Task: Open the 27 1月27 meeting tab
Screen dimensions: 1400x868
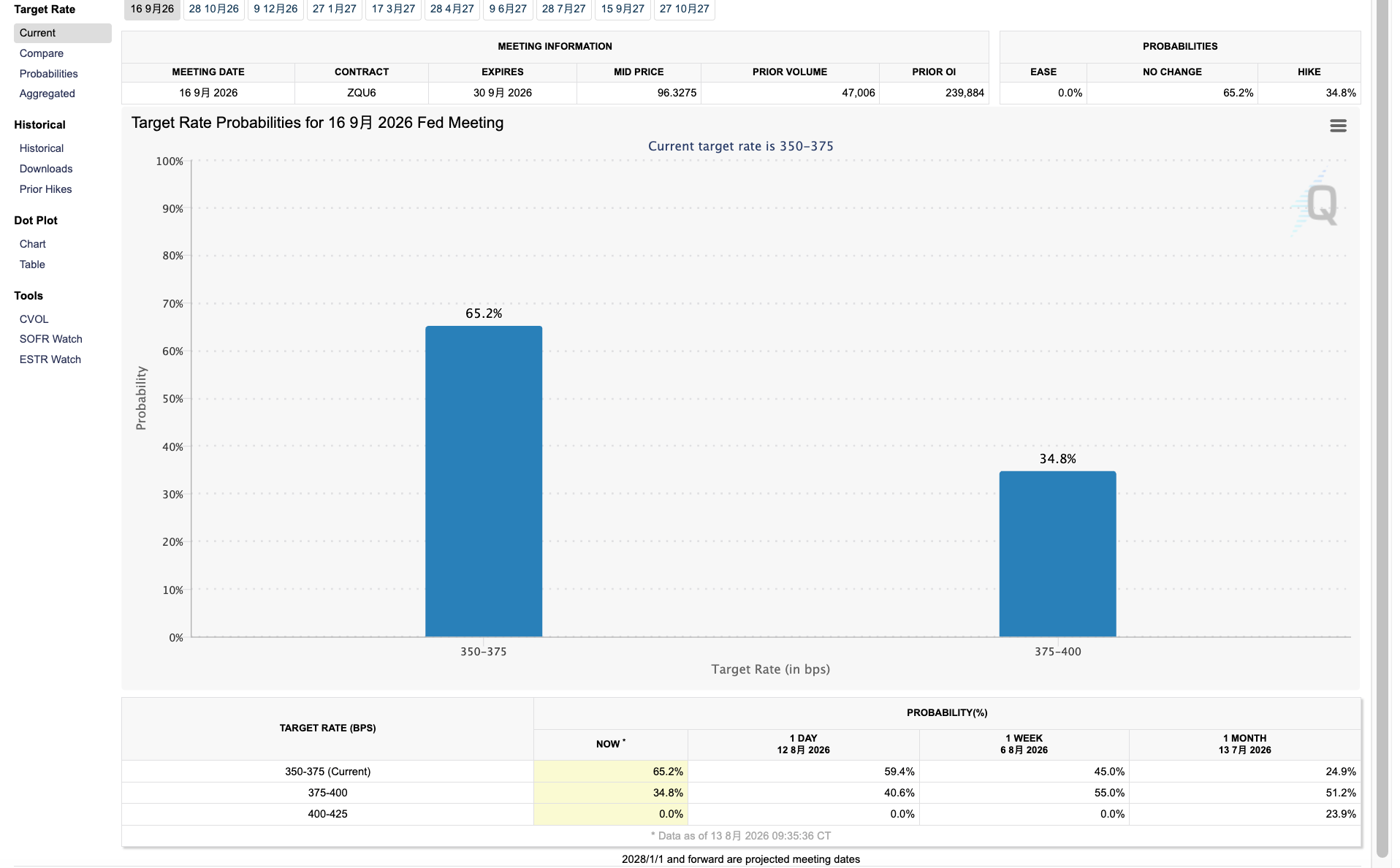Action: 334,9
